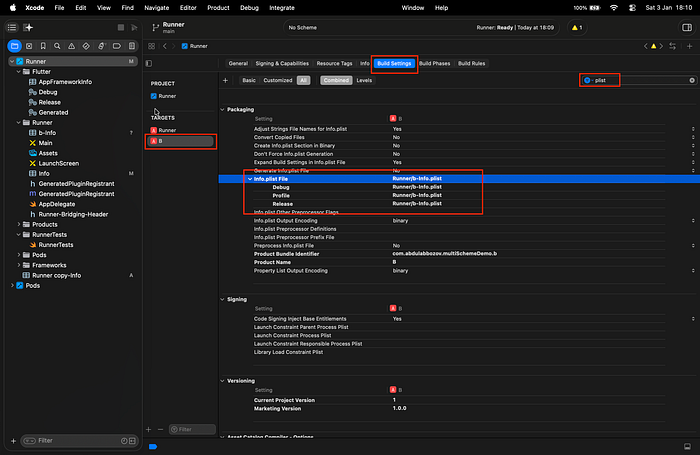Image resolution: width=700 pixels, height=455 pixels.
Task: Expand the Products group
Action: coord(19,225)
